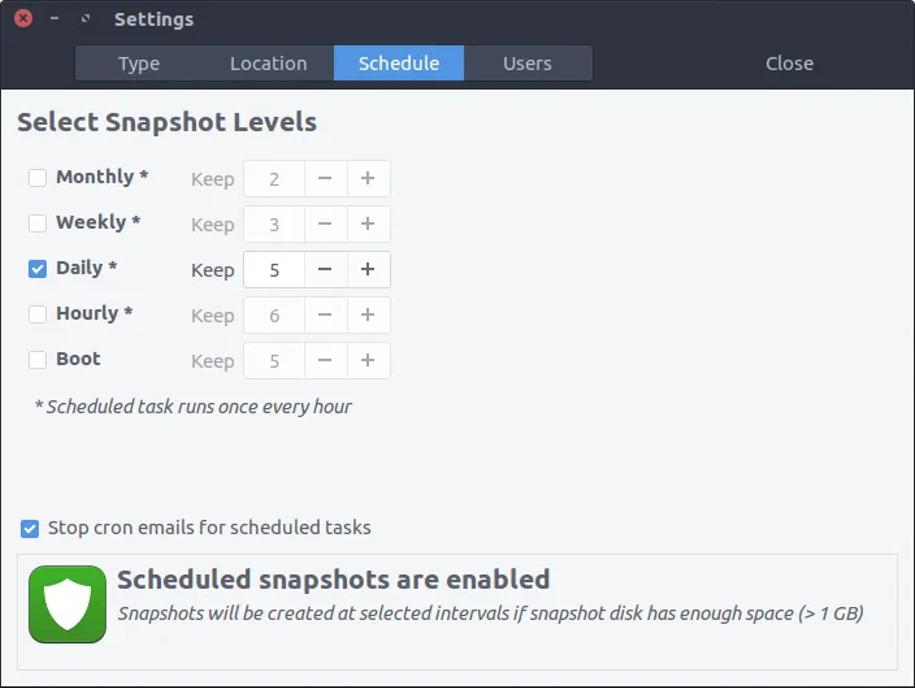This screenshot has height=688, width=915.
Task: Click the snapshot disk space description text
Action: (491, 613)
